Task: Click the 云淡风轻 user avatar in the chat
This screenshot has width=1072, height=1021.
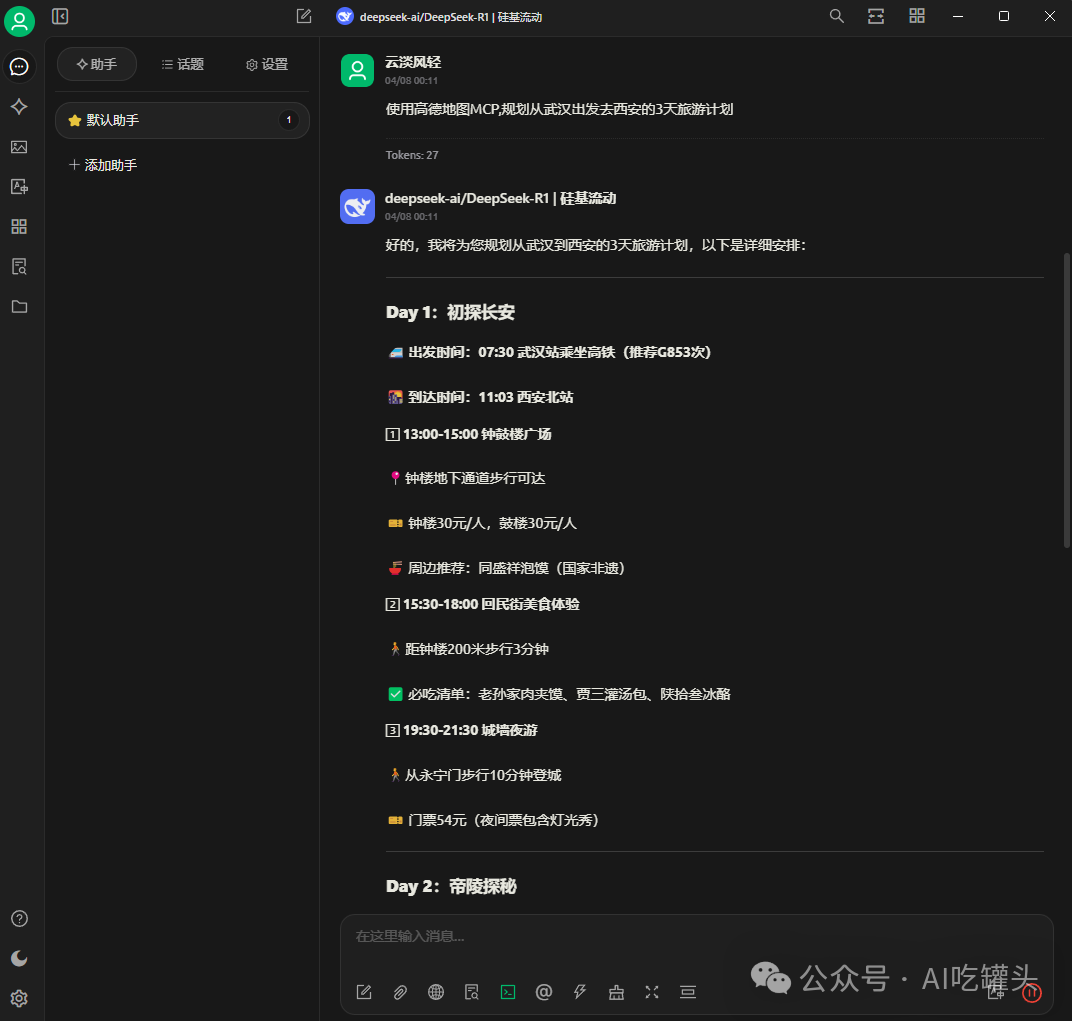Action: click(358, 70)
